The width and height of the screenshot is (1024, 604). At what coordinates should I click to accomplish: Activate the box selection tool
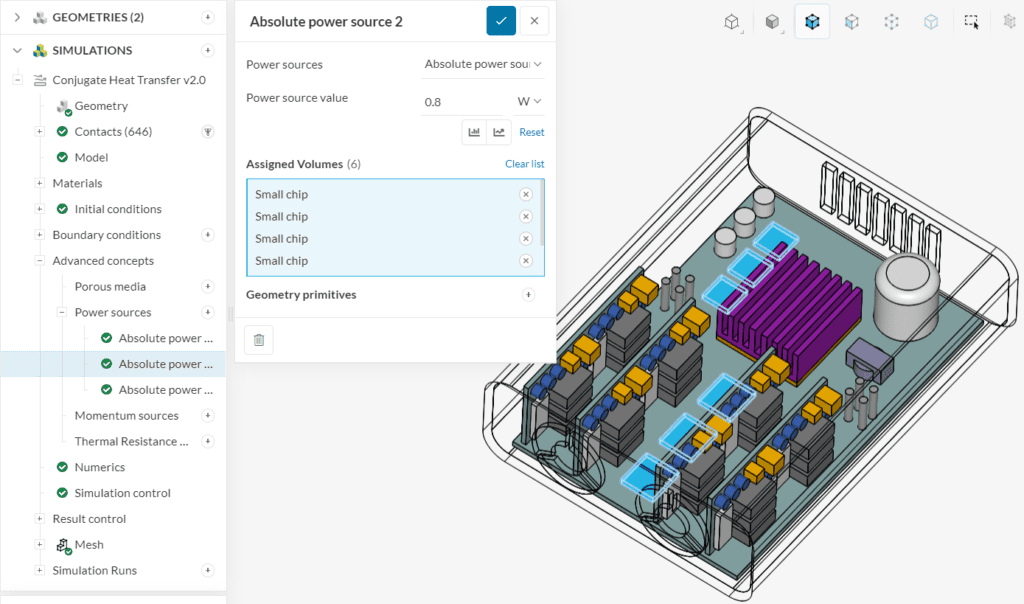pos(971,21)
